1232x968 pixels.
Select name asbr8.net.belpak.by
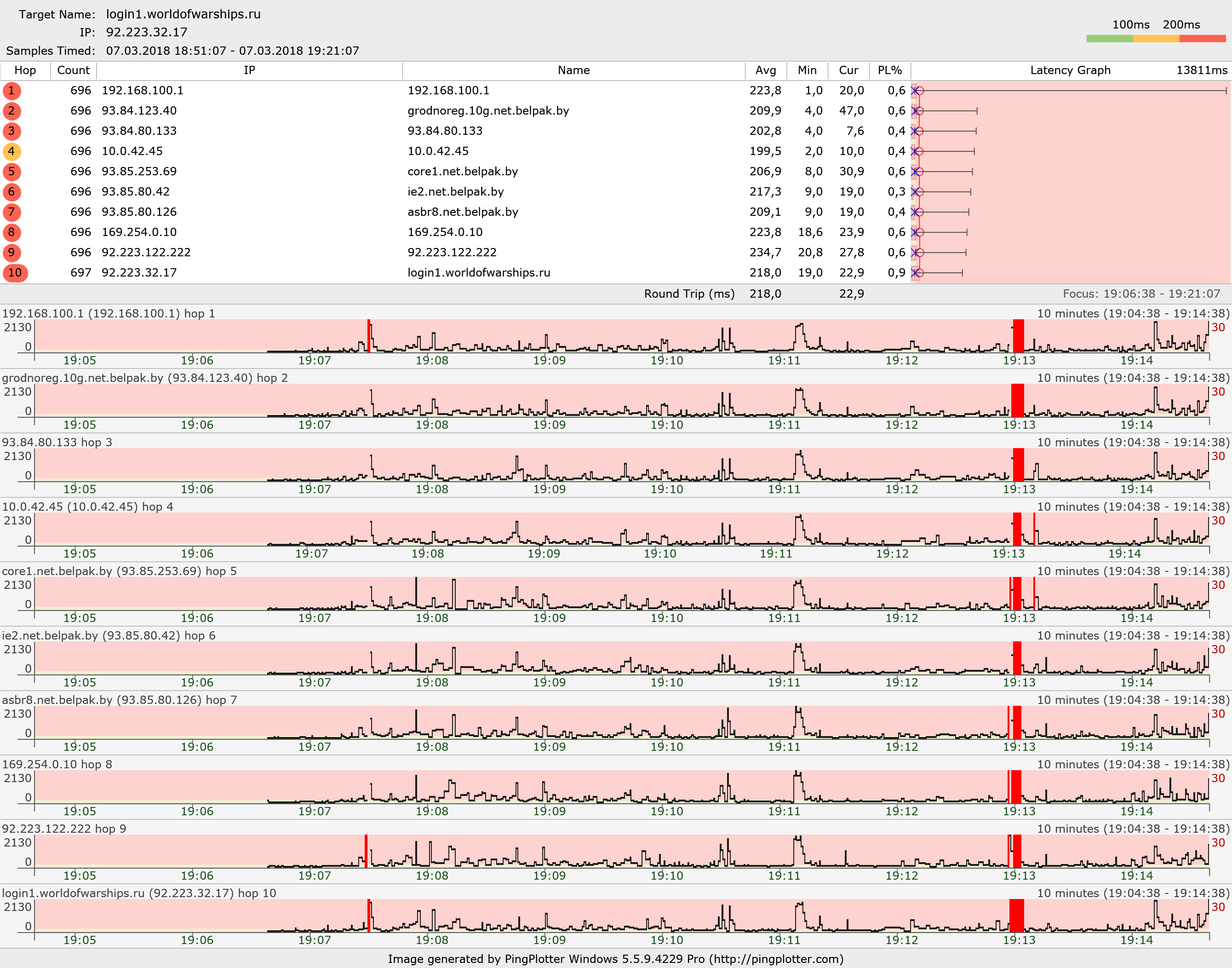(463, 212)
